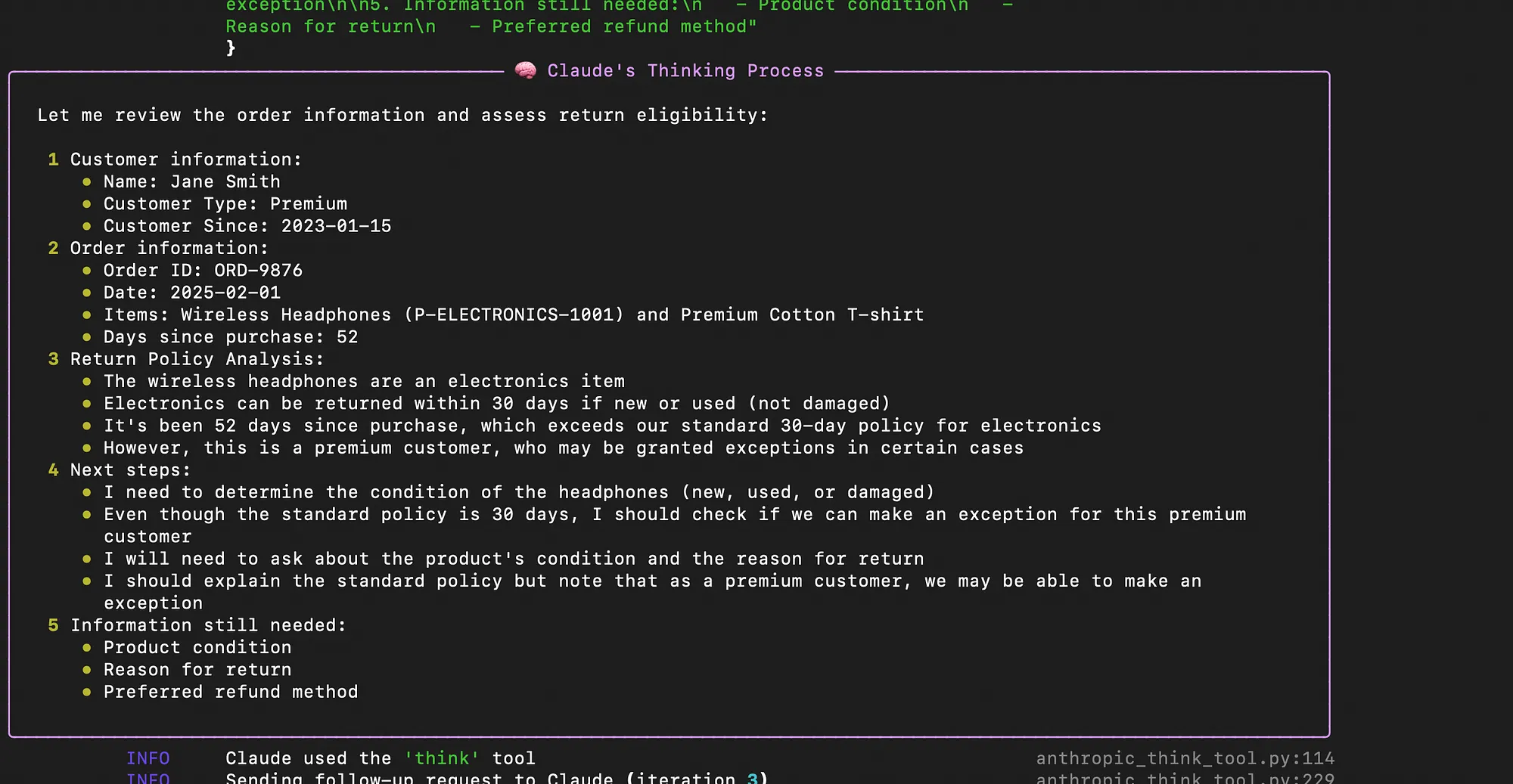Select the "Customer information:" numbered heading
This screenshot has width=1513, height=784.
(x=185, y=160)
